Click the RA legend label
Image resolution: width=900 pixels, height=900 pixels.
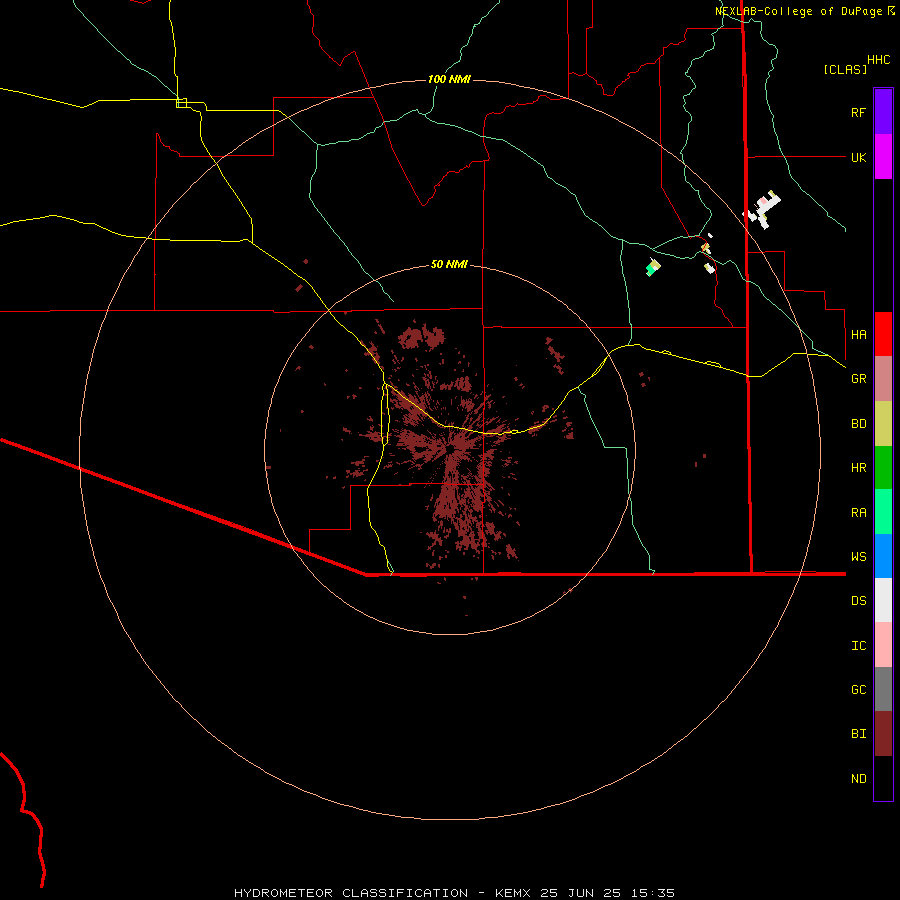coord(858,513)
